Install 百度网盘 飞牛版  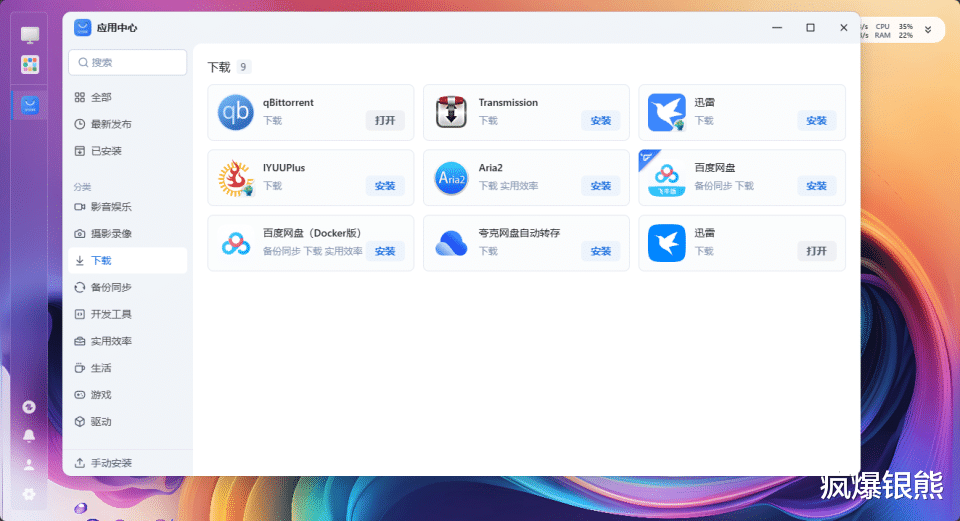(x=816, y=186)
